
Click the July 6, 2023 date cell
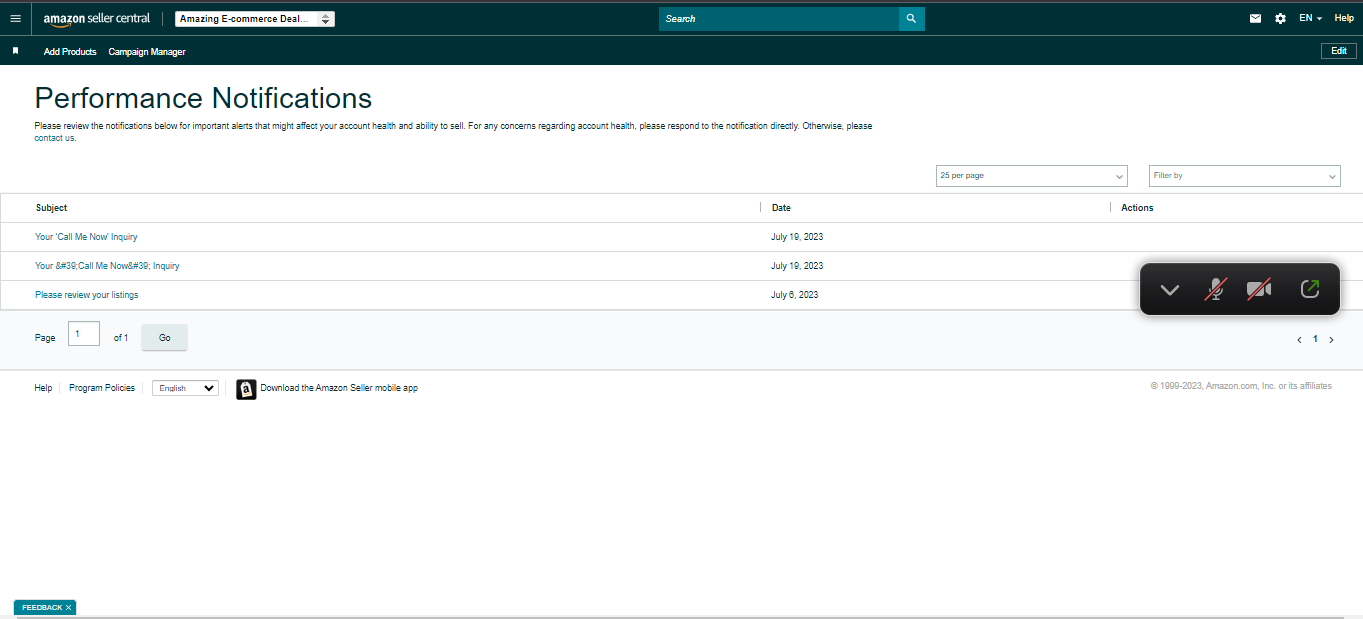pos(795,295)
